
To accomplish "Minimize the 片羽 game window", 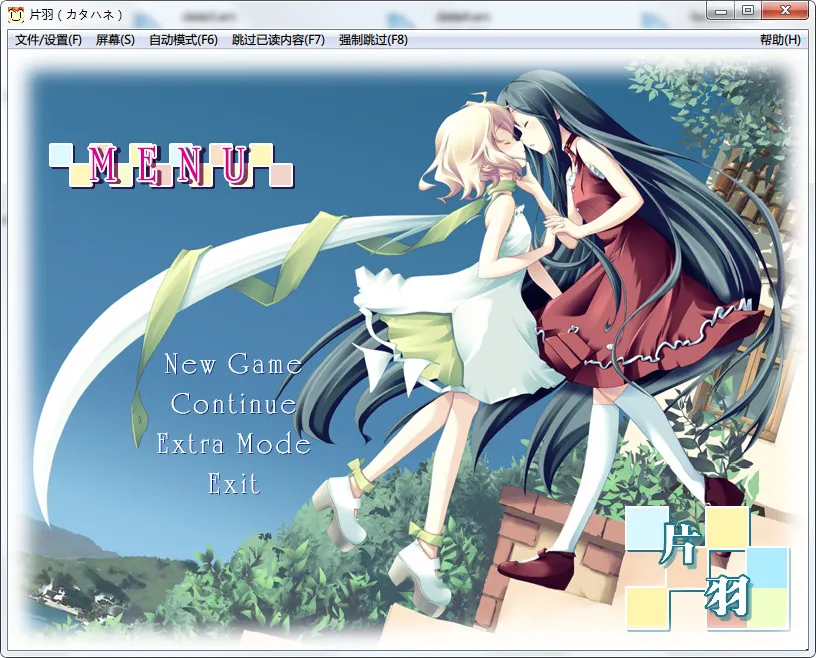I will (x=720, y=10).
